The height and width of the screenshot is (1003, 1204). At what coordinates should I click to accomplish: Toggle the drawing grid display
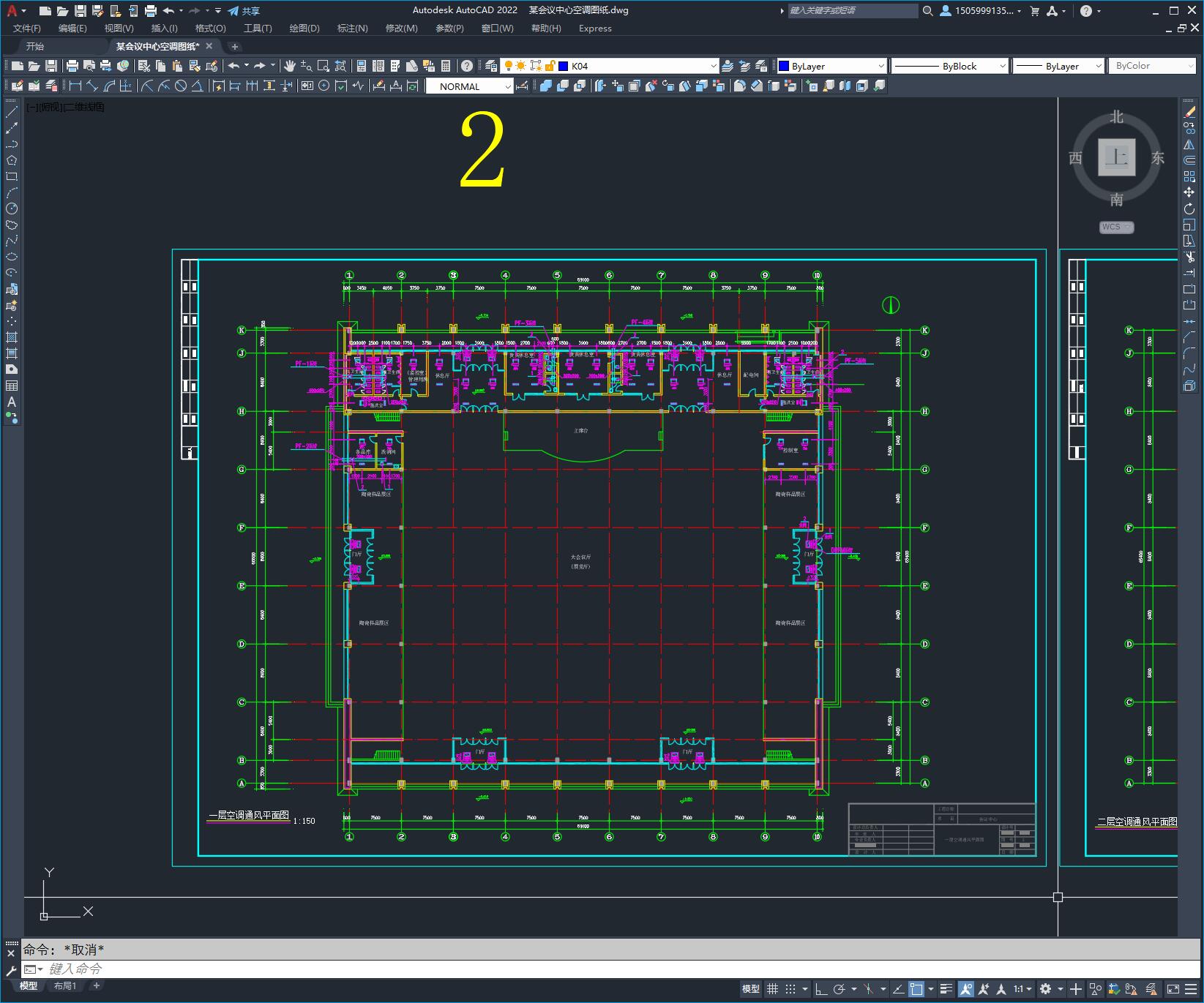[x=772, y=989]
